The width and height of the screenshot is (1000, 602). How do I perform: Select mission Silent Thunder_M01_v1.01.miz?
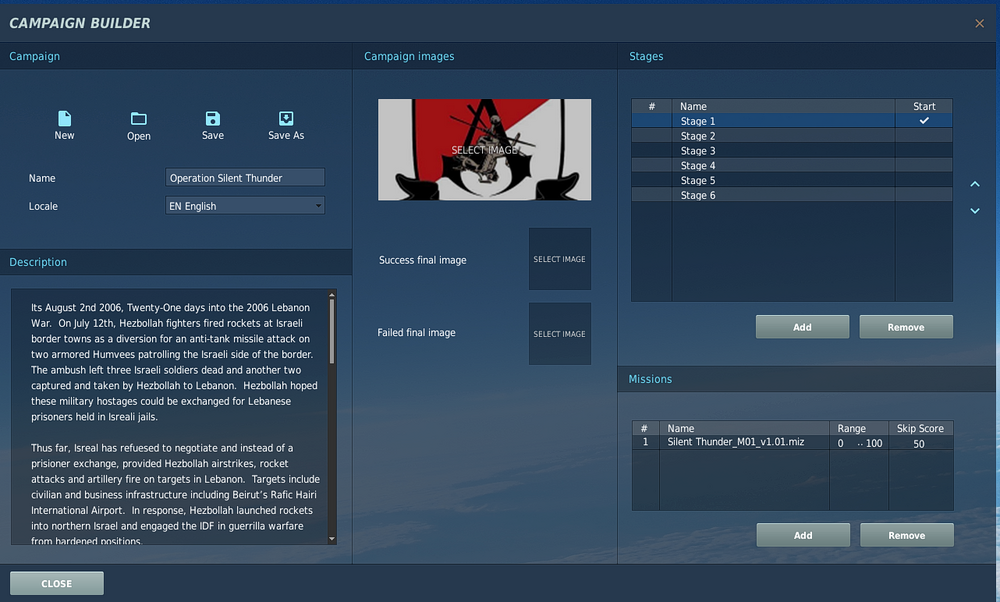(x=735, y=442)
